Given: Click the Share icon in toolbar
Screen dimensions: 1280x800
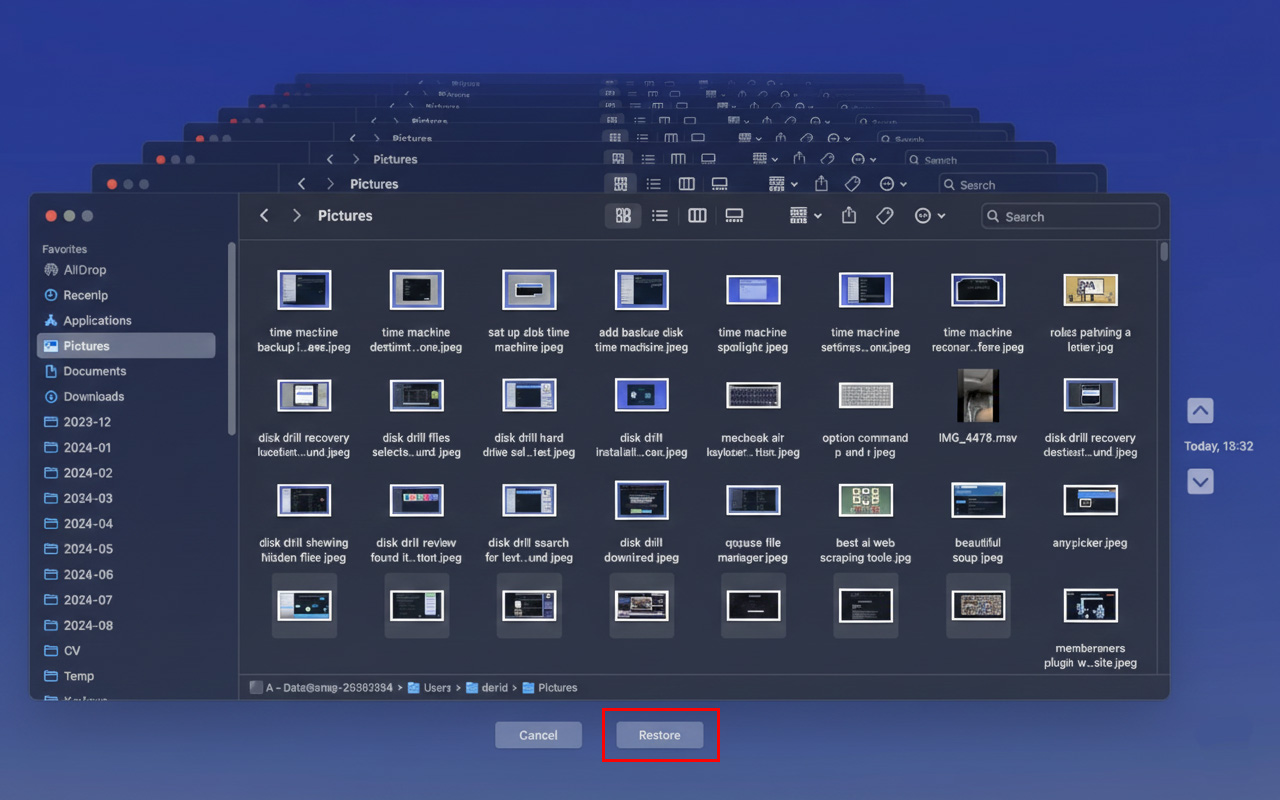Looking at the screenshot, I should click(849, 216).
